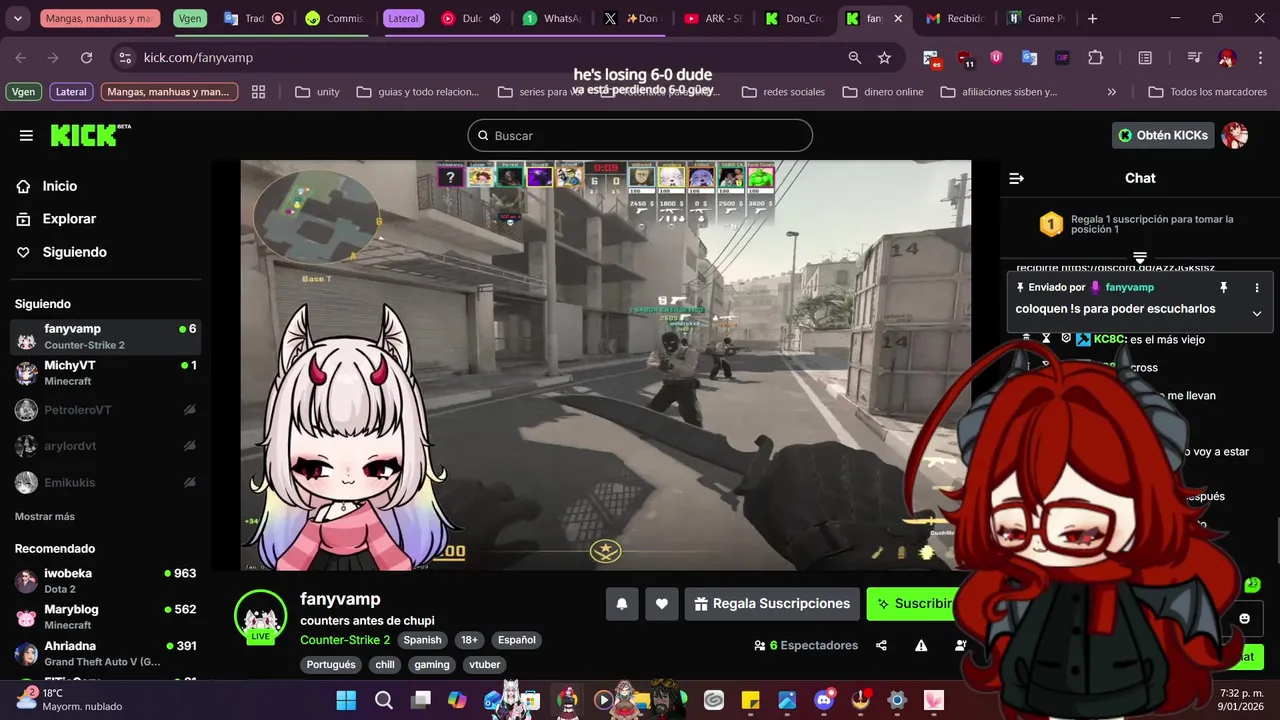This screenshot has height=720, width=1280.
Task: Close the current fanyvamp tab
Action: (898, 18)
